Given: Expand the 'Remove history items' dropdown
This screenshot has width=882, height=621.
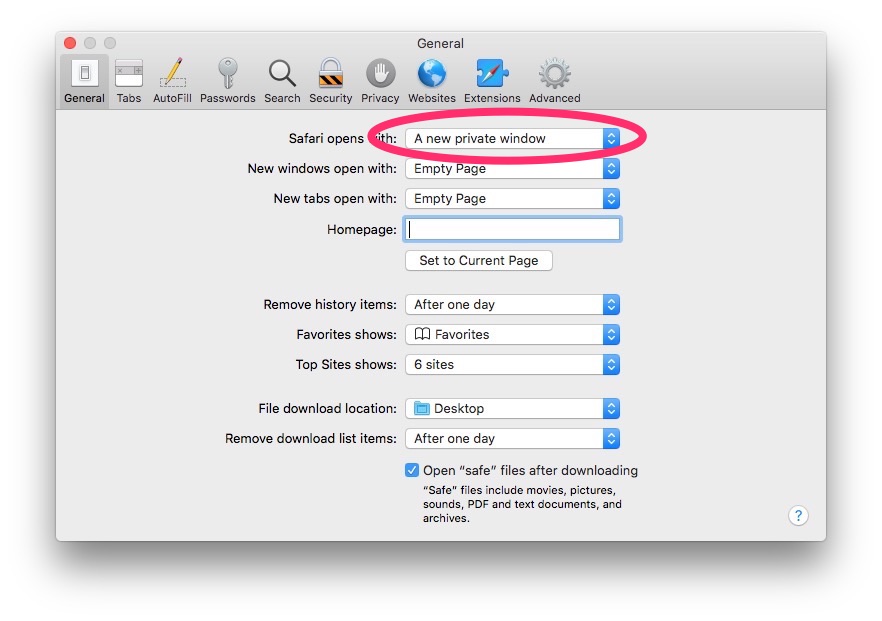Looking at the screenshot, I should tap(512, 304).
